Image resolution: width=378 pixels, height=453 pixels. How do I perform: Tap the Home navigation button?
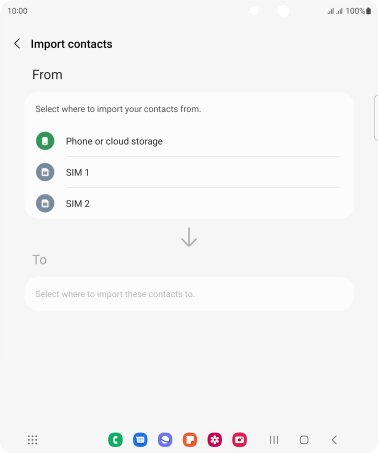tap(304, 440)
